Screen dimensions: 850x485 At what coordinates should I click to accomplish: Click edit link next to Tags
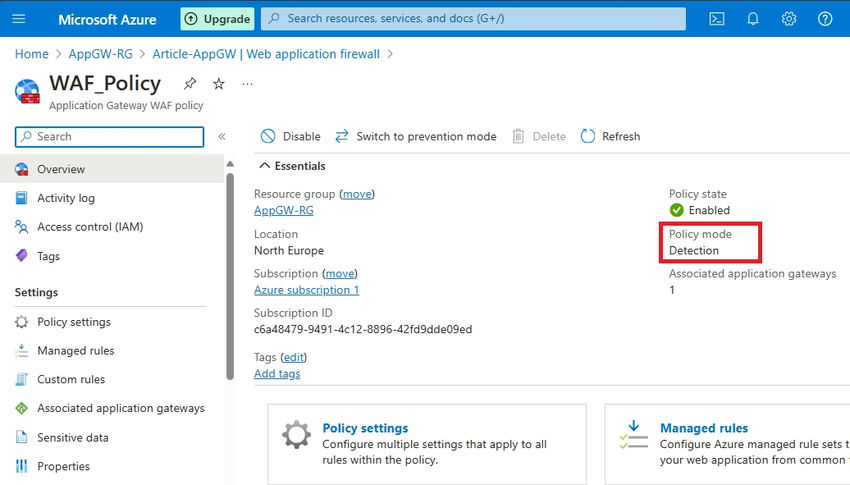[294, 357]
